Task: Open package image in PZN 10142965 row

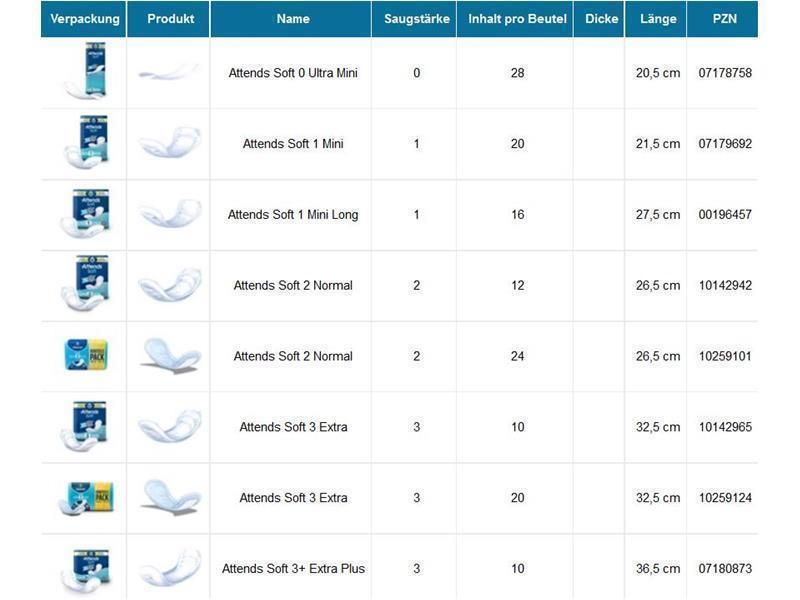Action: click(85, 426)
